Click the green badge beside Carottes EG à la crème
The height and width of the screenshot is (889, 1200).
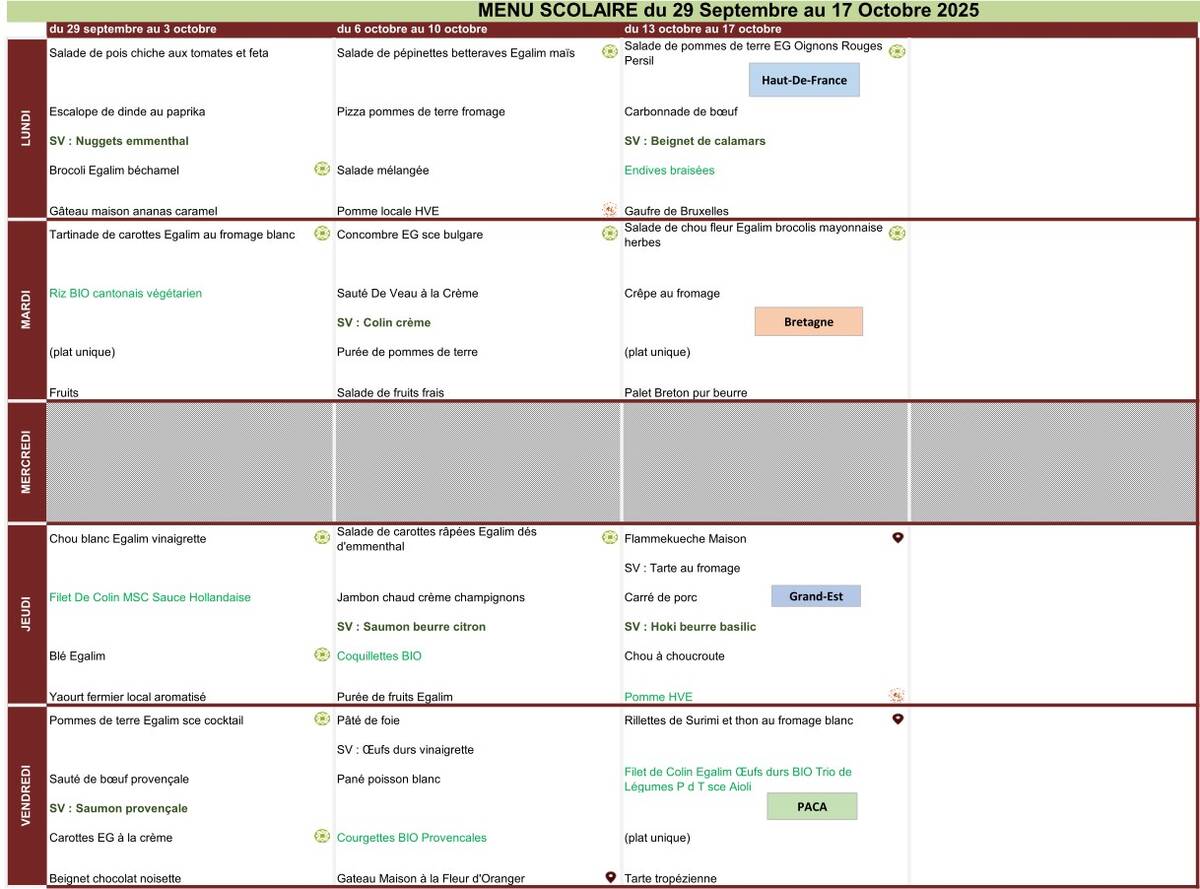click(322, 836)
